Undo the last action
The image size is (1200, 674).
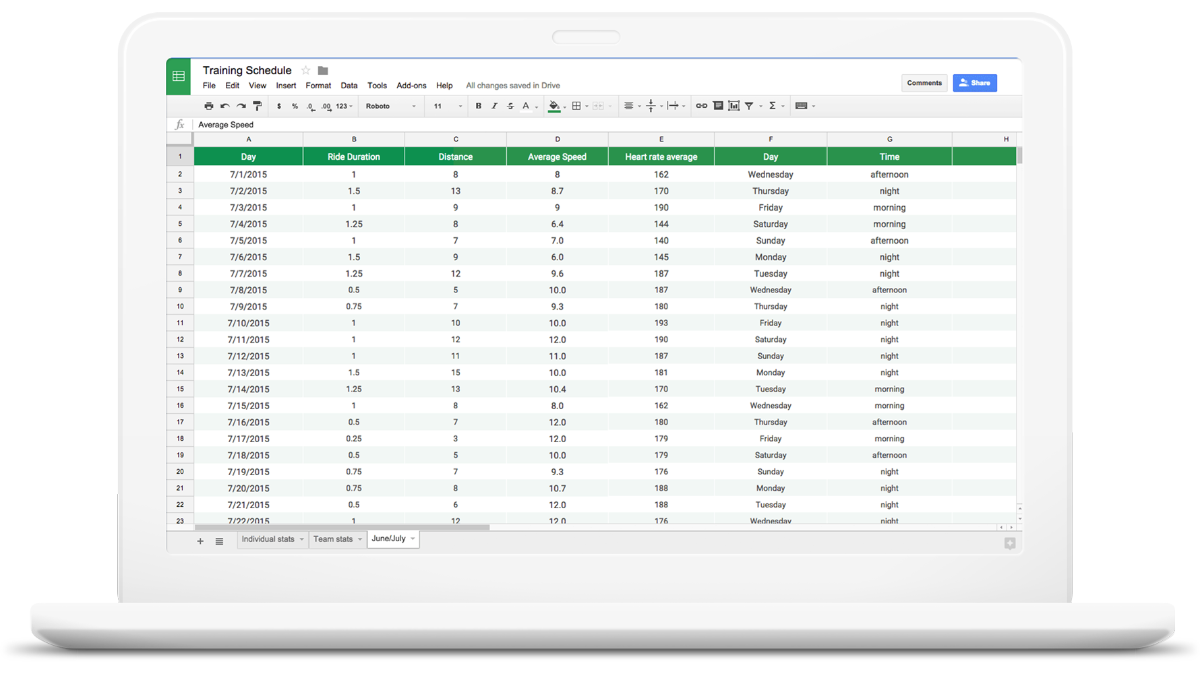point(225,106)
